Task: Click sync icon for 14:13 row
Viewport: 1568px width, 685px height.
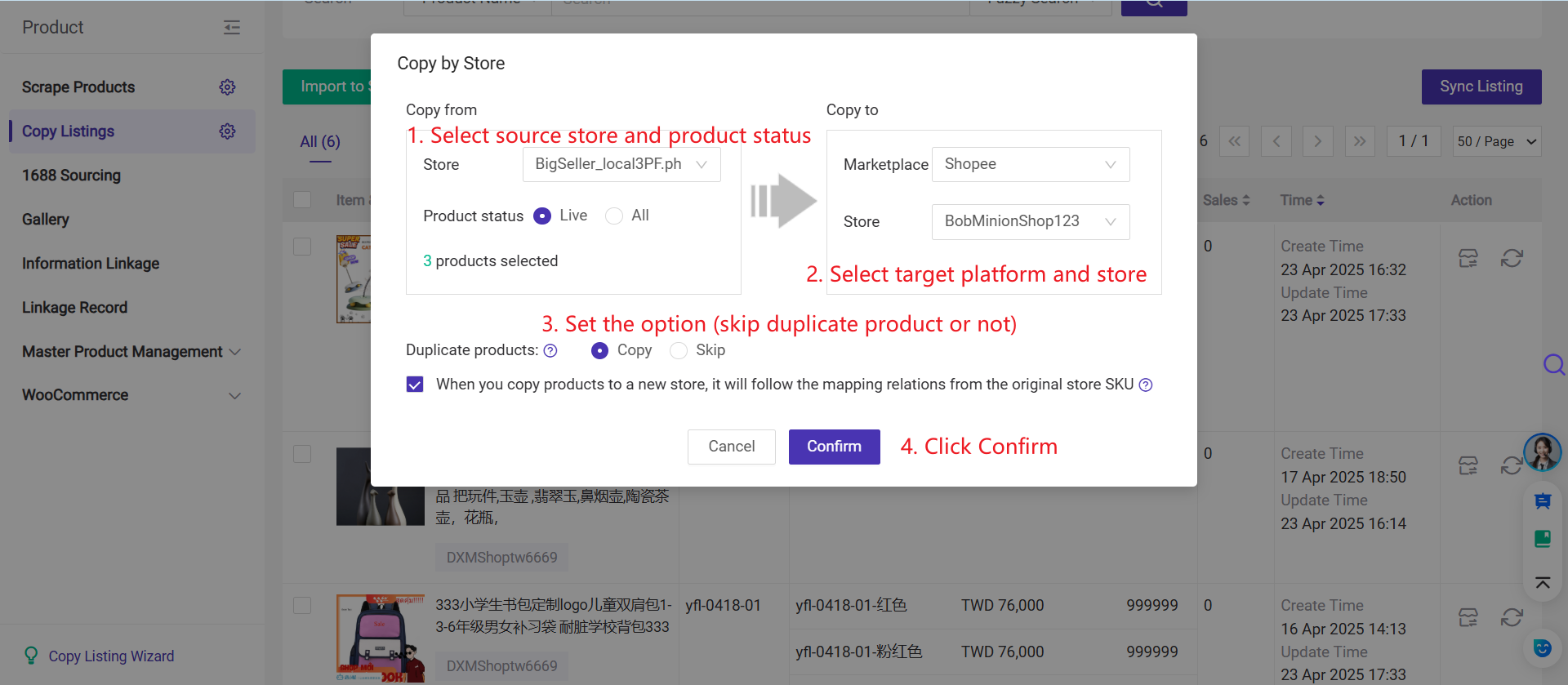Action: [1512, 618]
